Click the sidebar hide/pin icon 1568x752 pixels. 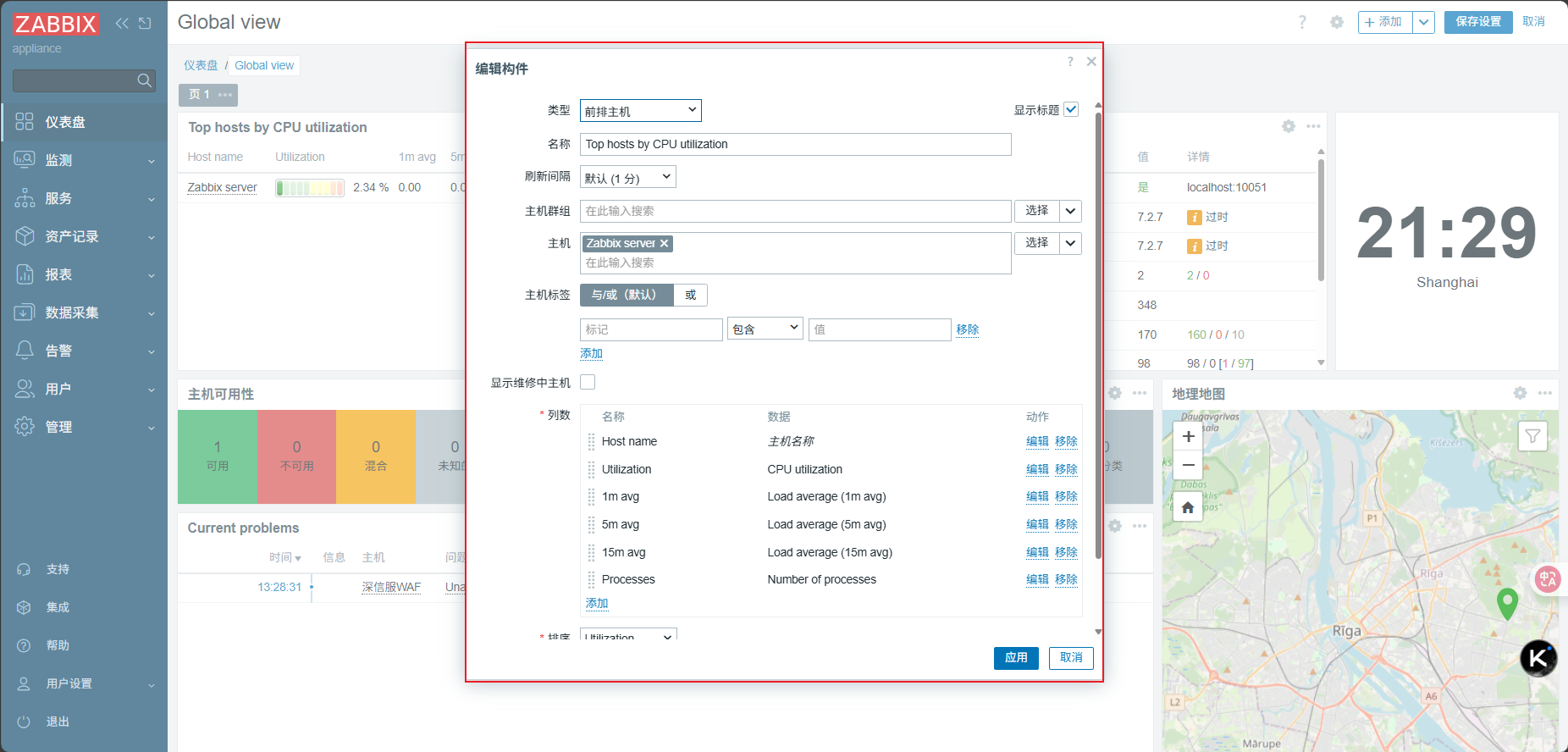pos(145,24)
